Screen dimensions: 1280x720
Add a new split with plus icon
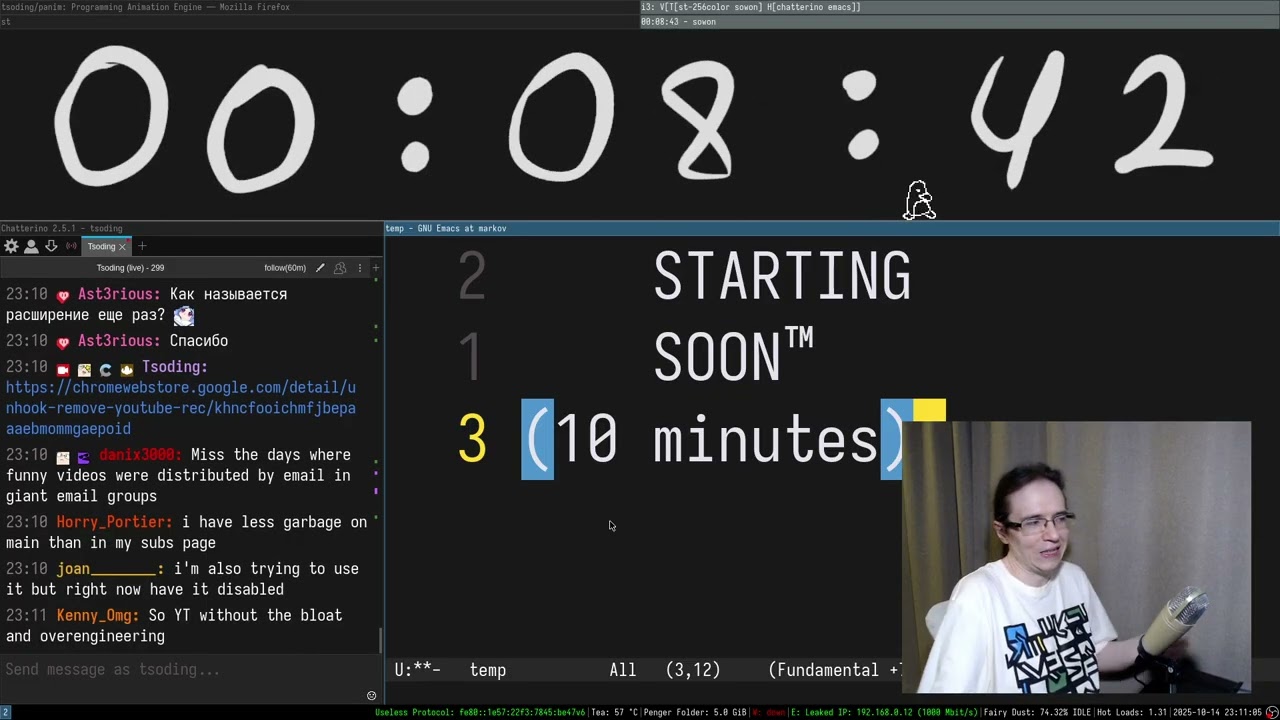[376, 268]
